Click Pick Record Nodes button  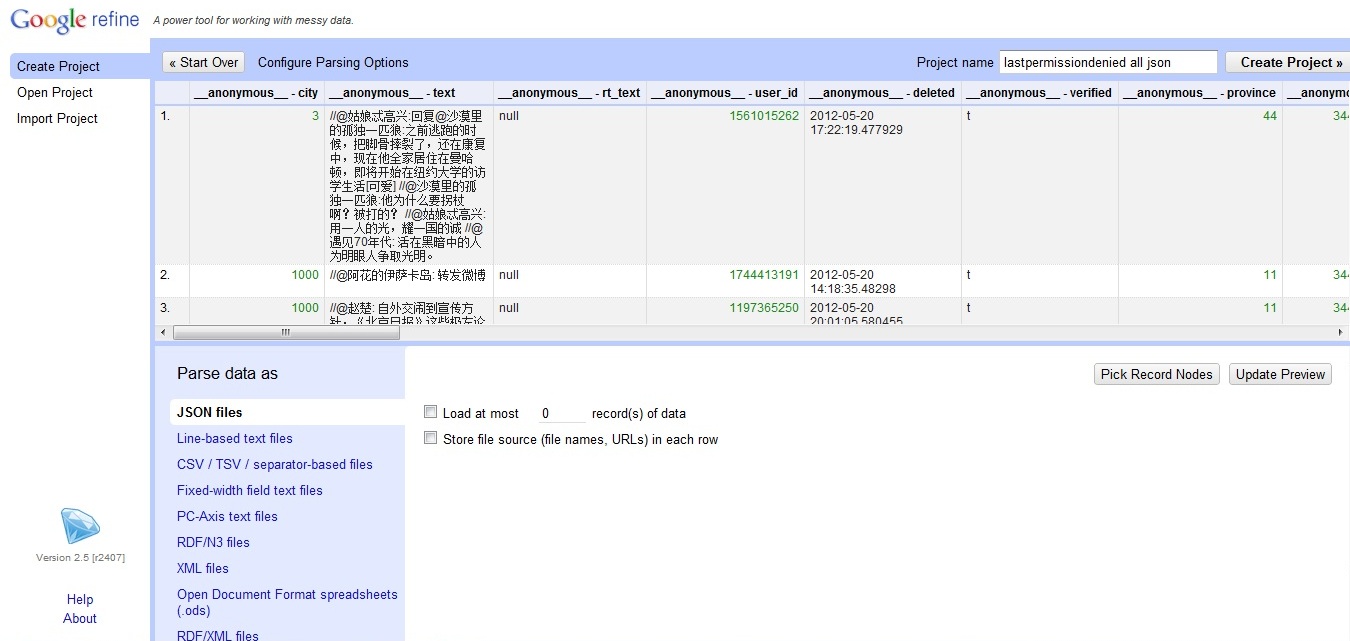tap(1157, 374)
